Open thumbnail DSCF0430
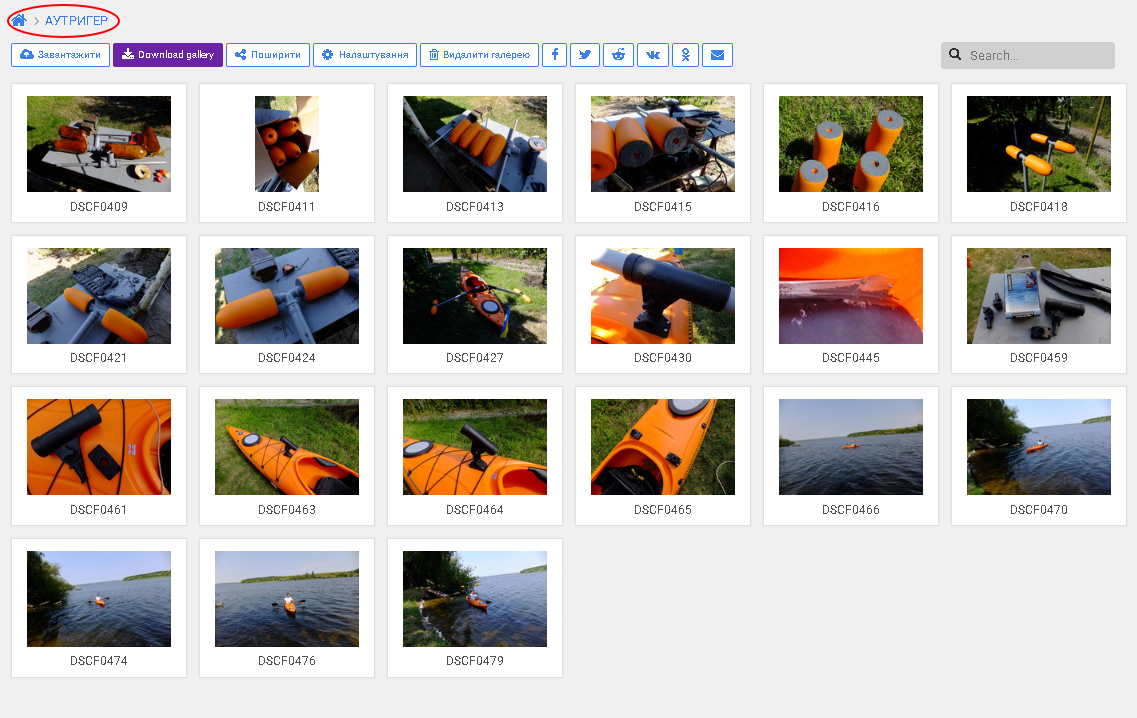The image size is (1137, 718). (663, 296)
